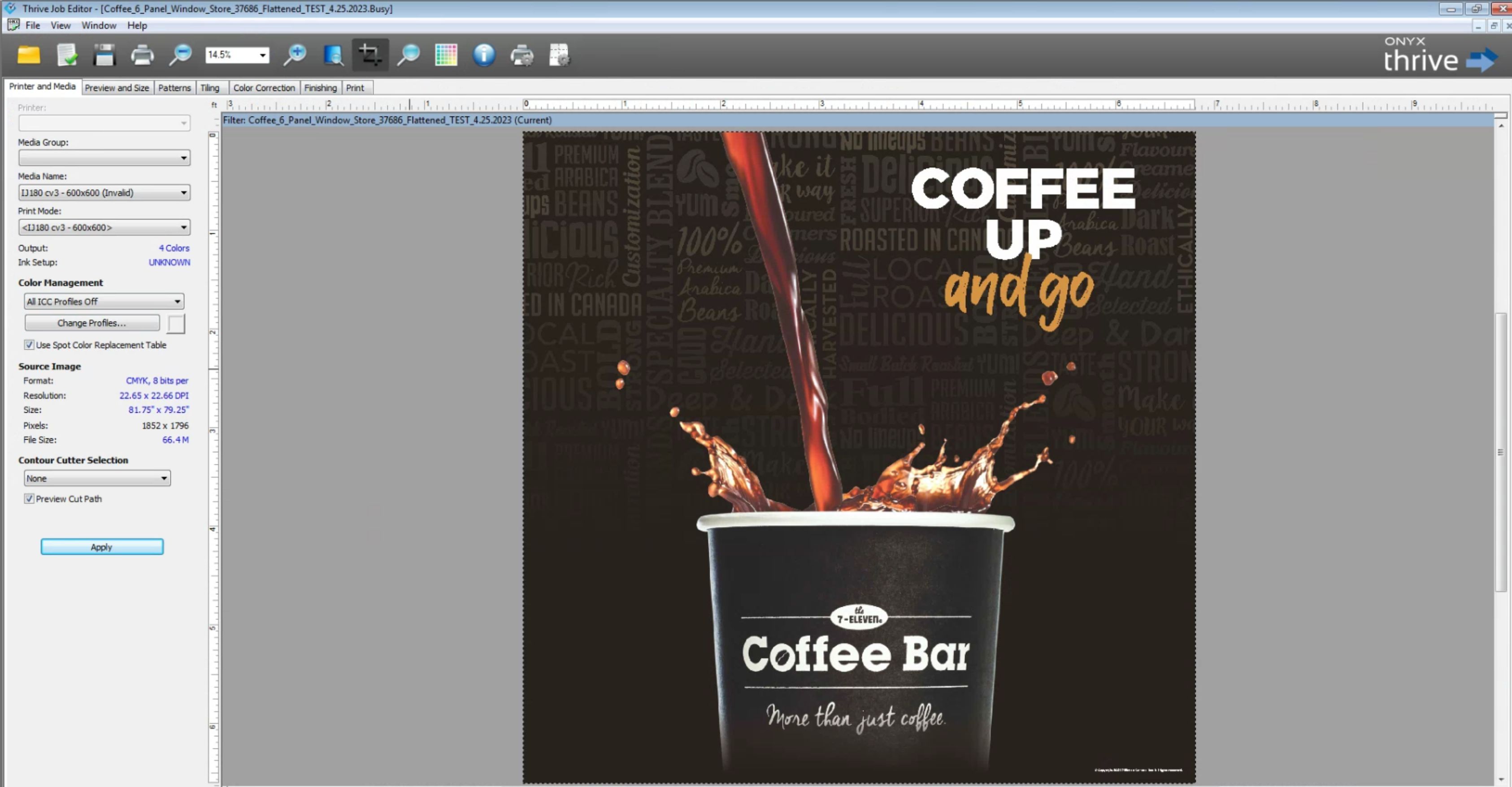Open printer settings icon with gear
Screen dimensions: 1512x787
[x=522, y=55]
